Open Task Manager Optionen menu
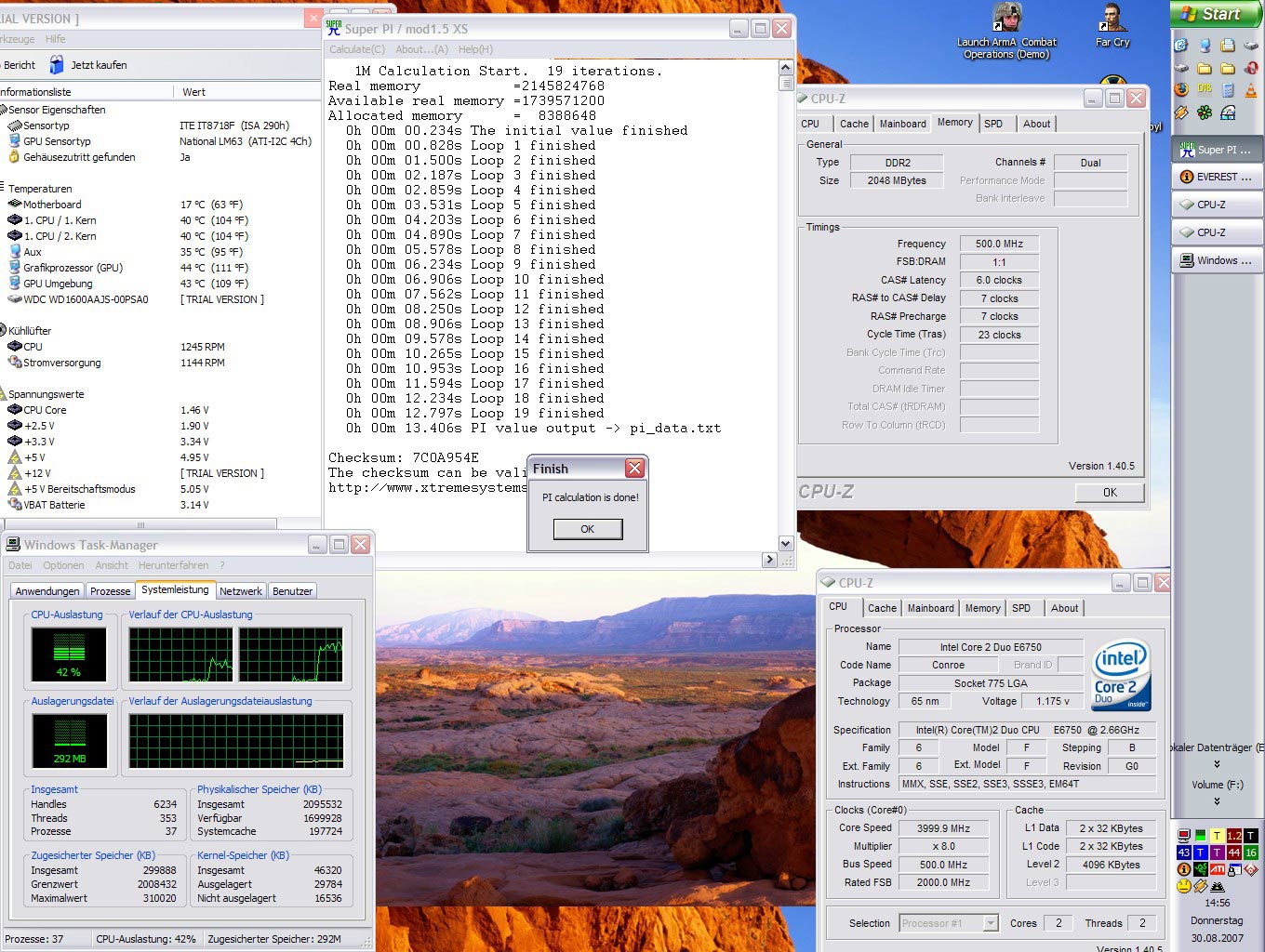The image size is (1265, 952). pos(63,565)
